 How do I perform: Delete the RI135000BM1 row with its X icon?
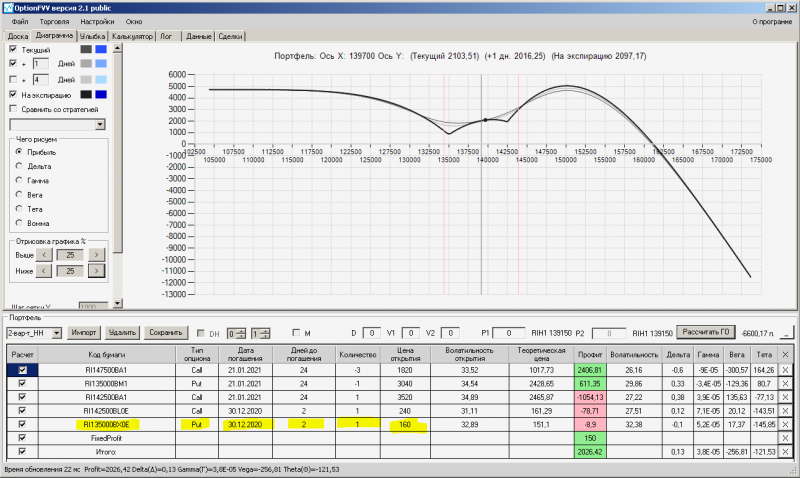point(785,384)
